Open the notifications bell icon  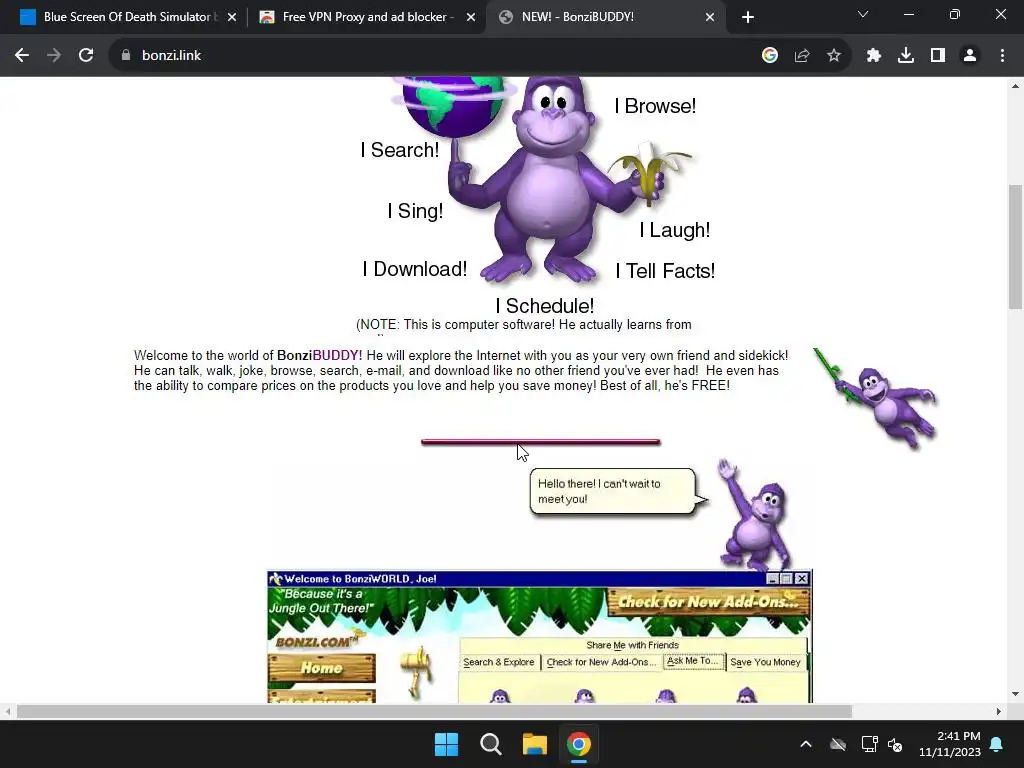coord(997,744)
